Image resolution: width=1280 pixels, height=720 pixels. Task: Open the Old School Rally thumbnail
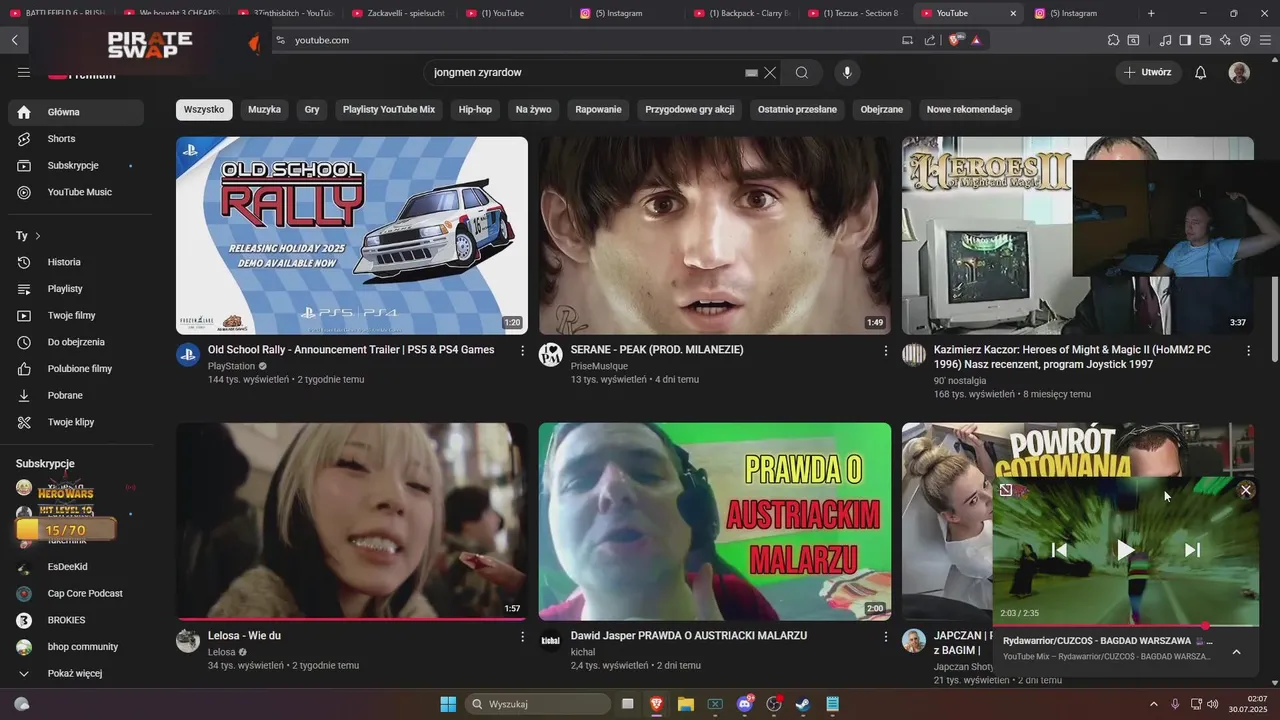click(x=352, y=235)
